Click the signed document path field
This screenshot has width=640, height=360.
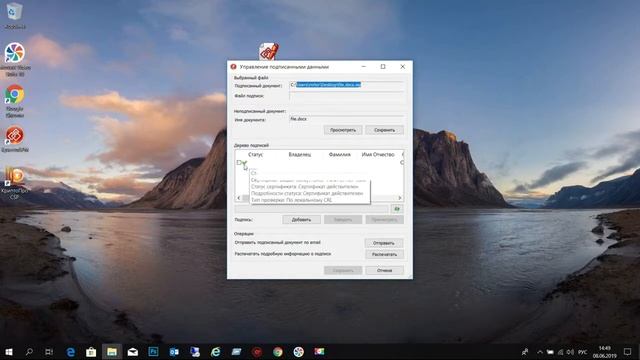point(346,85)
